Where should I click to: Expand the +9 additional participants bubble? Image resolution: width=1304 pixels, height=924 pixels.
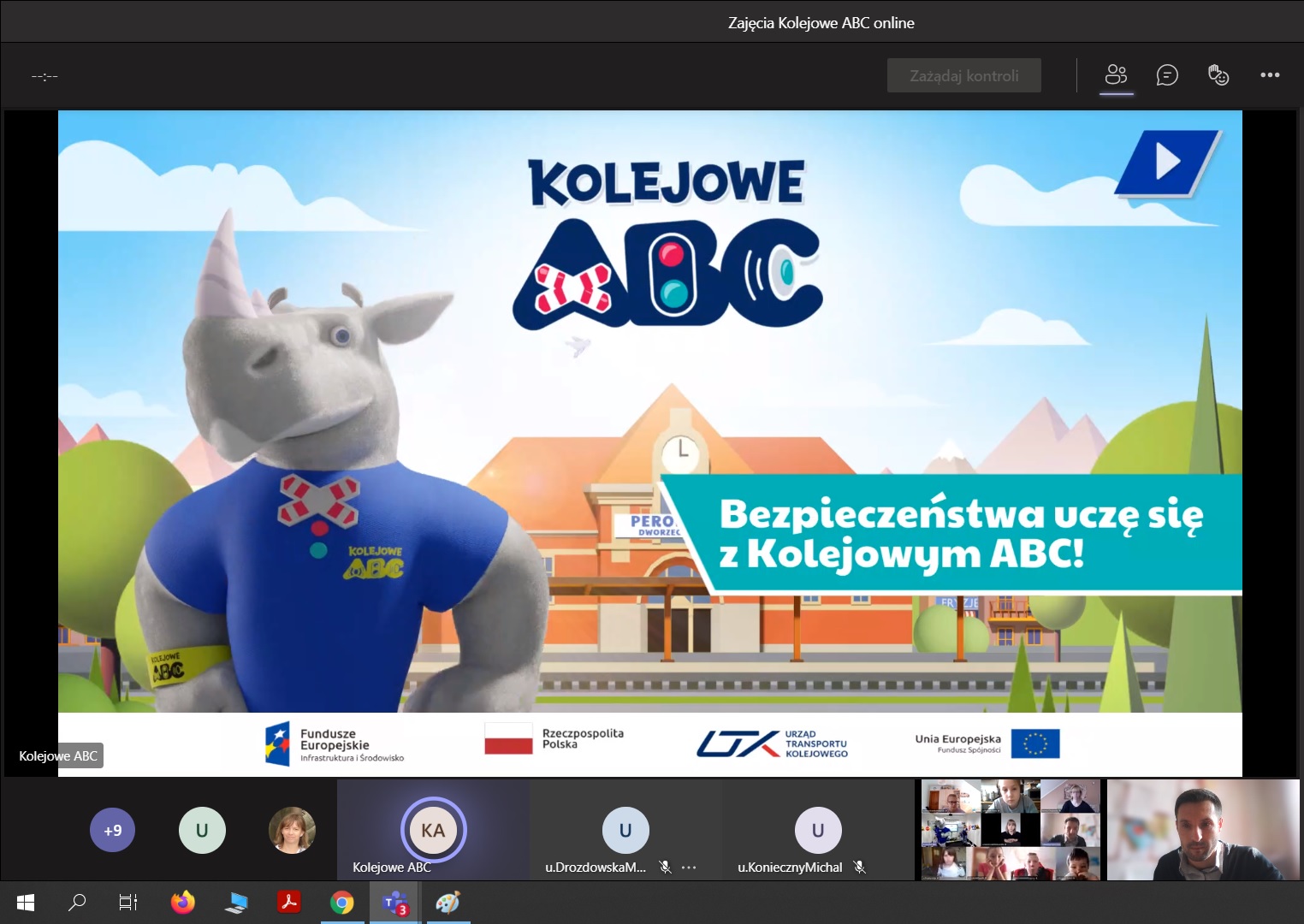click(x=113, y=830)
